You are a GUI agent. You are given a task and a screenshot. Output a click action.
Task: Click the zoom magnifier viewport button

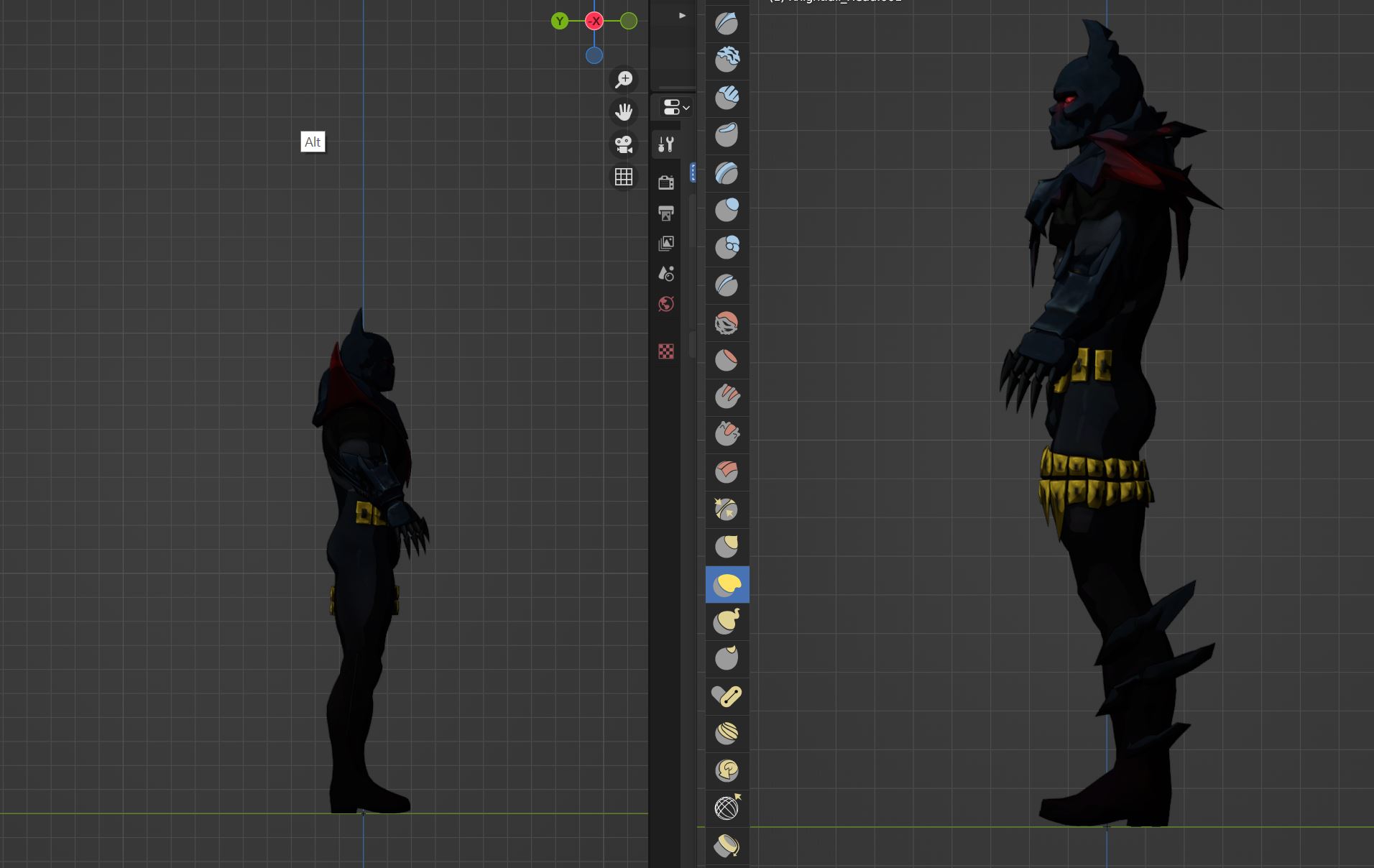[x=623, y=79]
